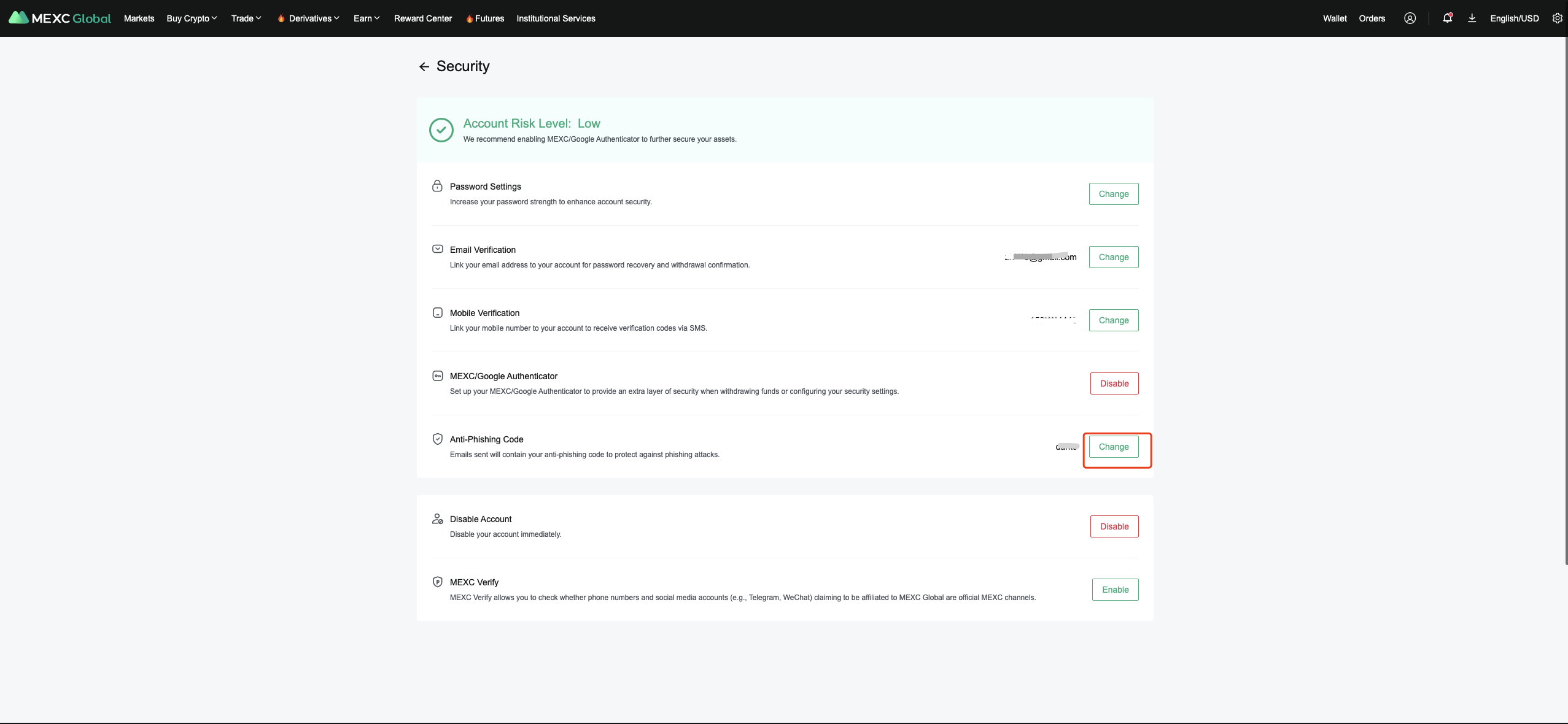Open settings gear icon

coord(1557,18)
